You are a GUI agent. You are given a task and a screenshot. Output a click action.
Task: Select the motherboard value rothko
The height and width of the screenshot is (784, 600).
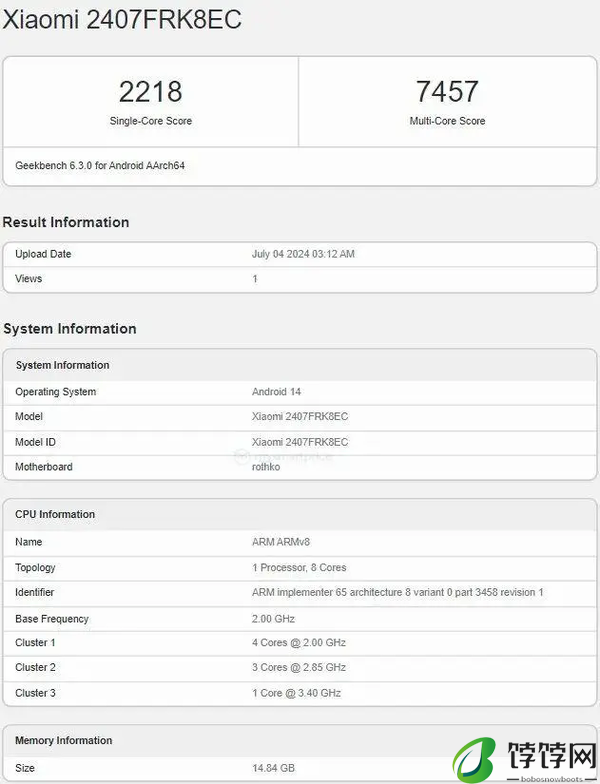(x=266, y=467)
